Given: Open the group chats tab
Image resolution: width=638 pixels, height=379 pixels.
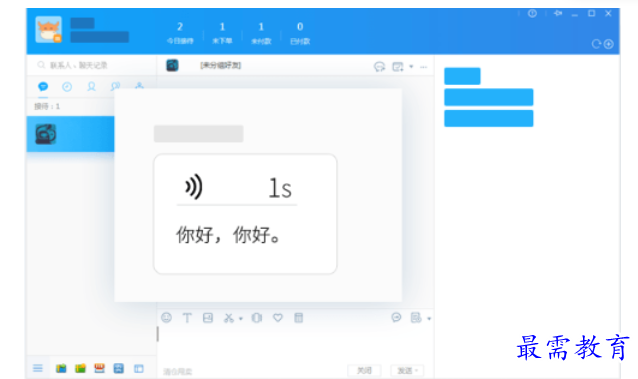Looking at the screenshot, I should pyautogui.click(x=116, y=86).
